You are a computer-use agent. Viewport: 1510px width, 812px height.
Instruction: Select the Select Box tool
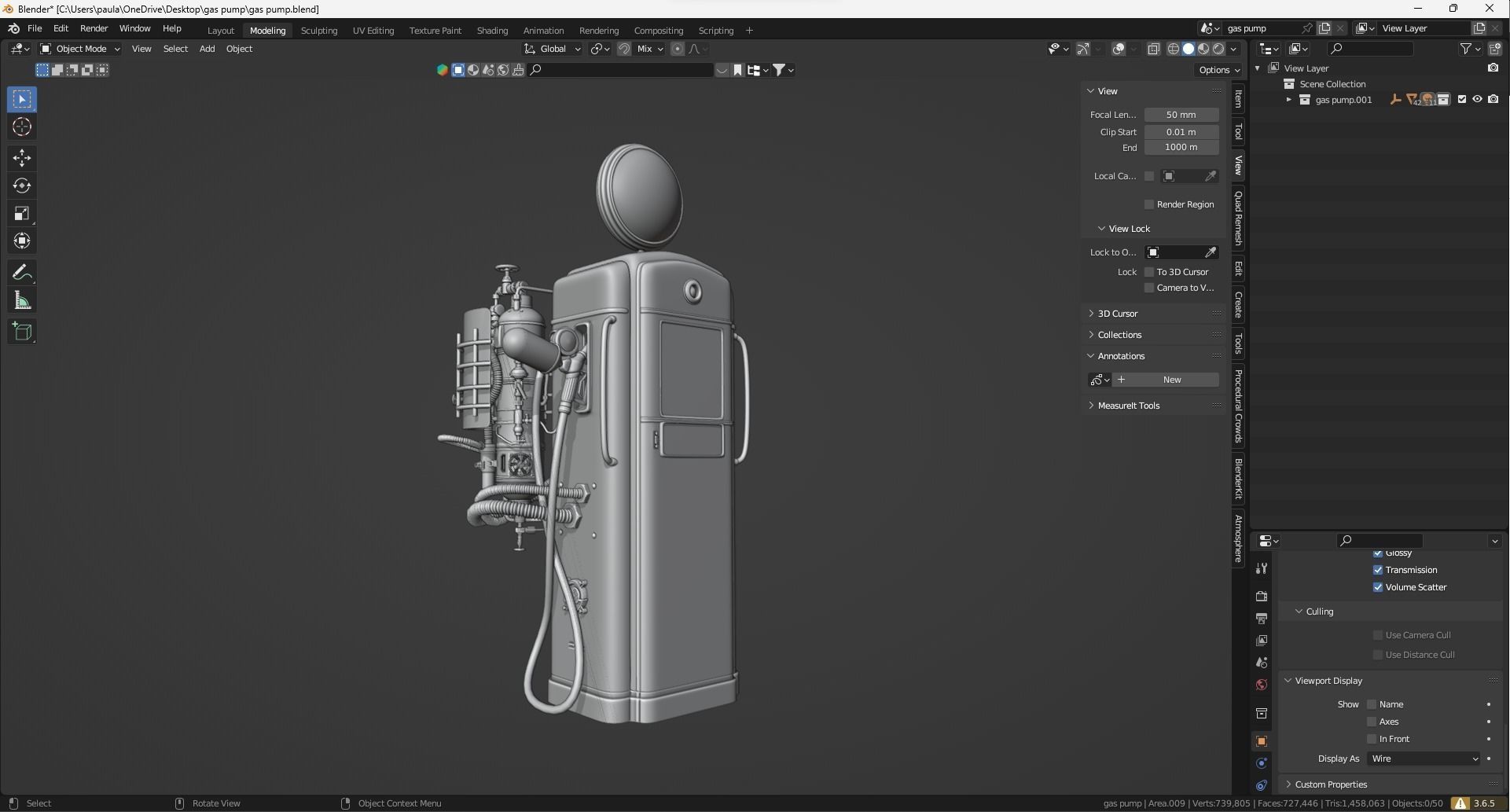22,99
